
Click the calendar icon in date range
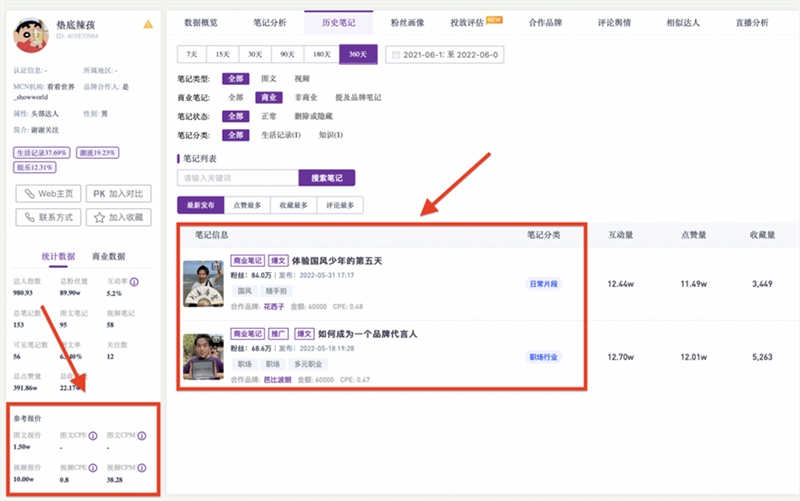396,55
